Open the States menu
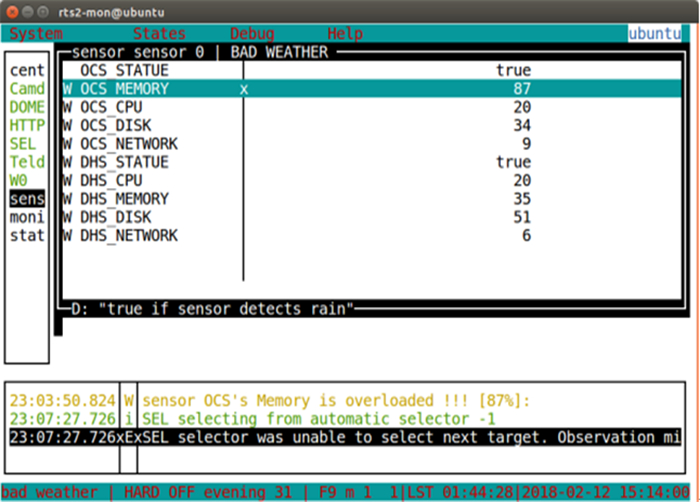Image resolution: width=700 pixels, height=502 pixels. tap(159, 34)
